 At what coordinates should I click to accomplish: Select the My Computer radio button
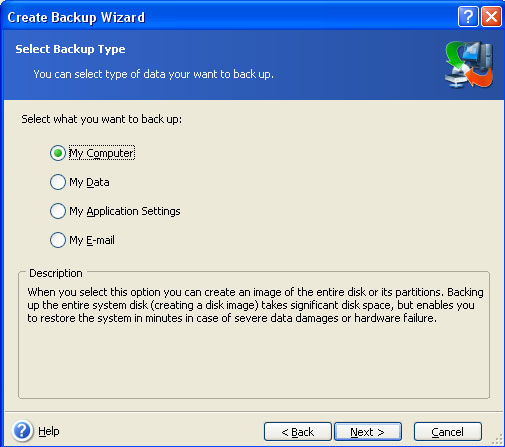[x=58, y=153]
